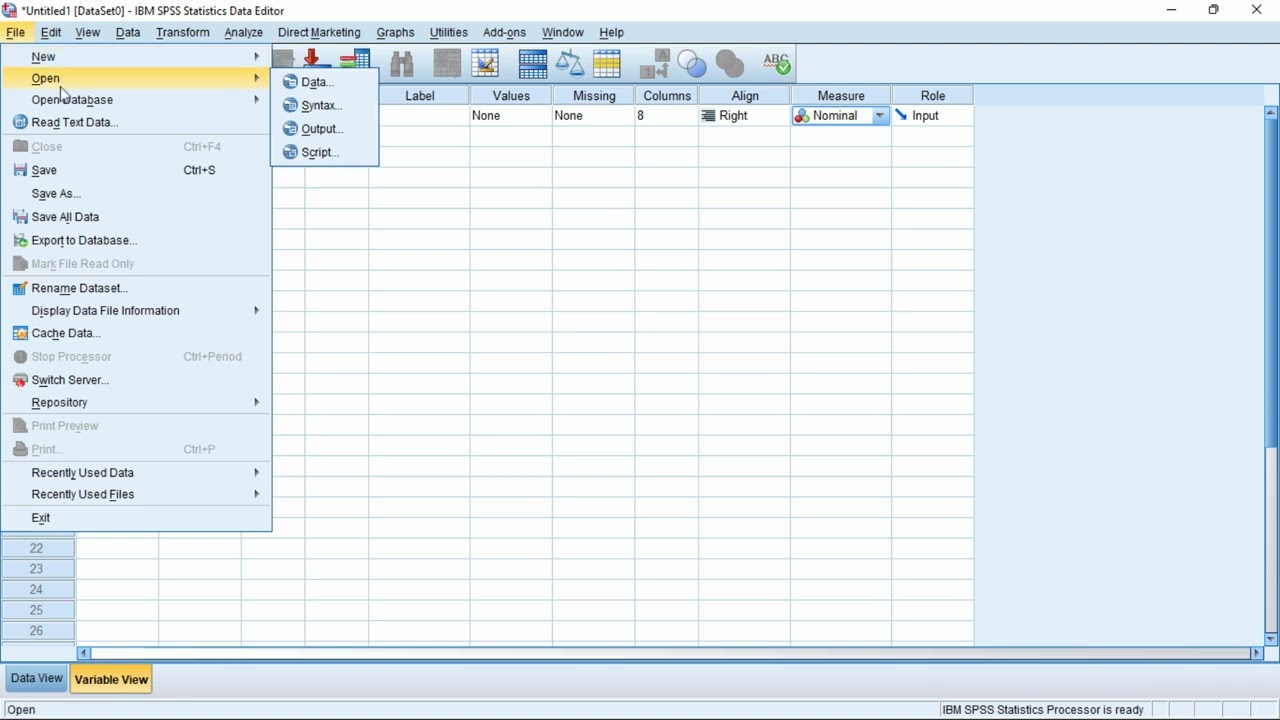Click the Values column header
This screenshot has width=1280, height=720.
pos(511,96)
